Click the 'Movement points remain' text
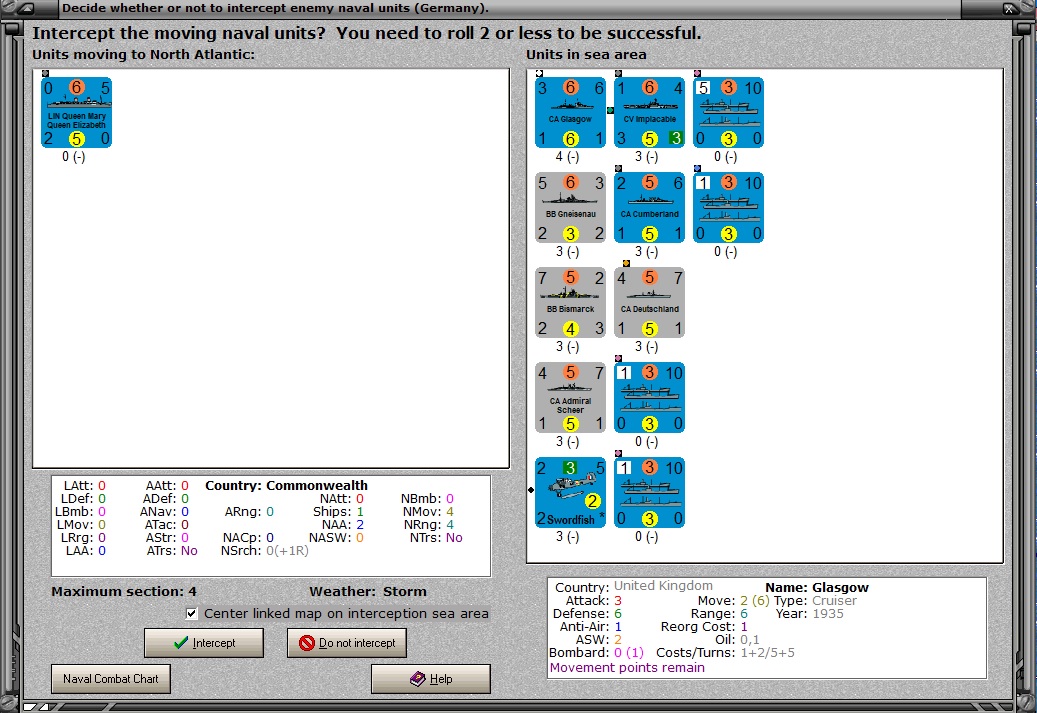The width and height of the screenshot is (1037, 713). [627, 668]
